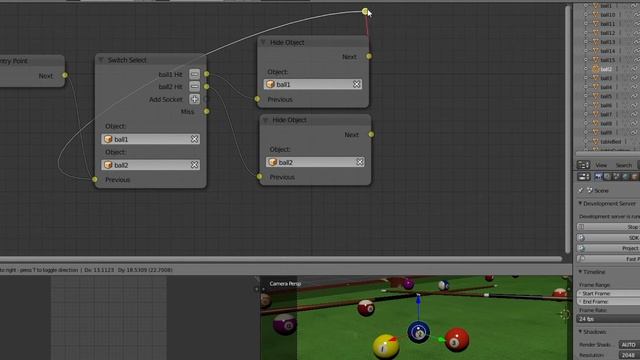
Task: Click the Camera Persp viewport label
Action: 285,283
